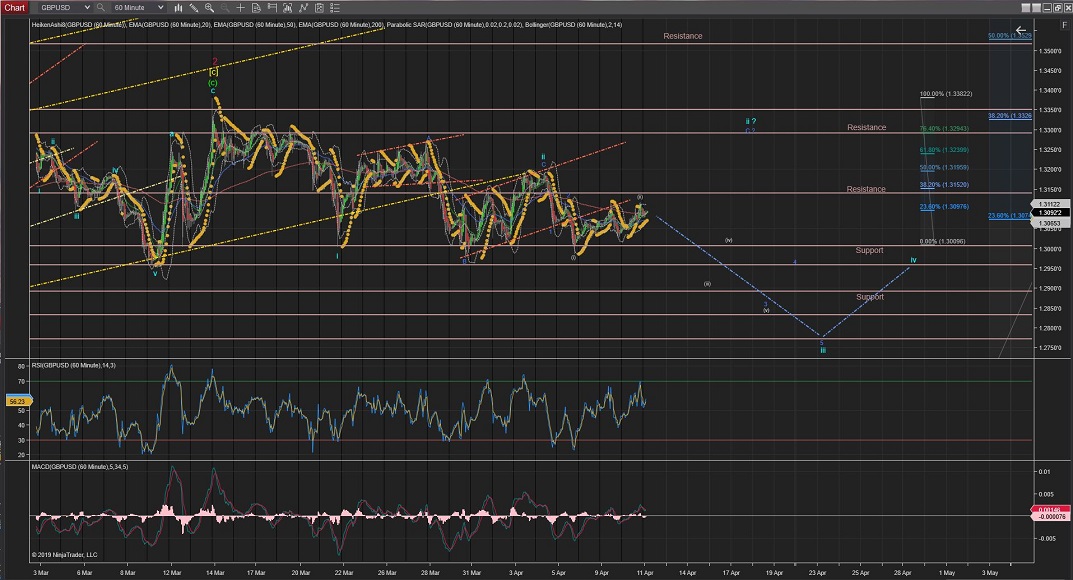Open the drawing tools pencil icon
This screenshot has width=1073, height=580.
click(x=193, y=7)
